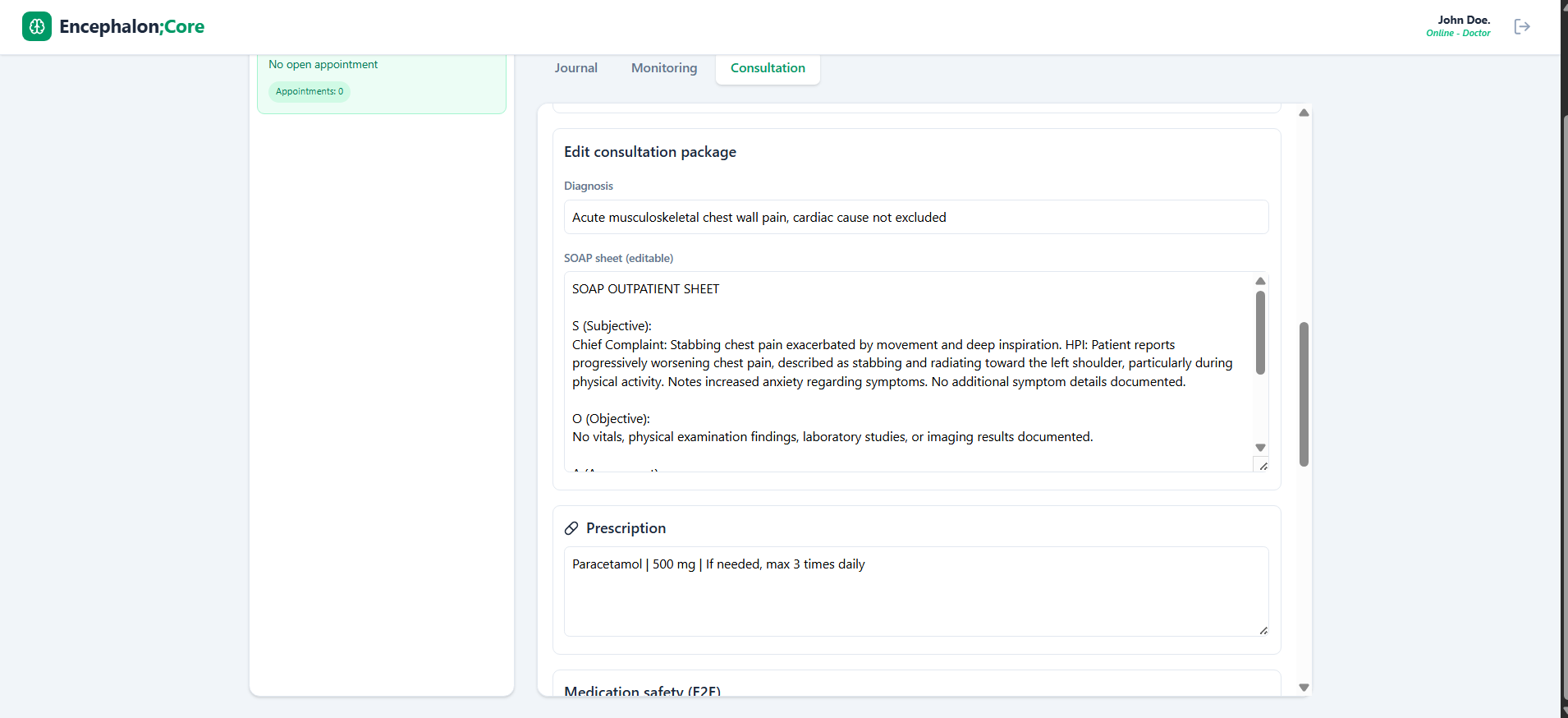Click consultation panel scroll down arrow
1568x718 pixels.
[1304, 688]
